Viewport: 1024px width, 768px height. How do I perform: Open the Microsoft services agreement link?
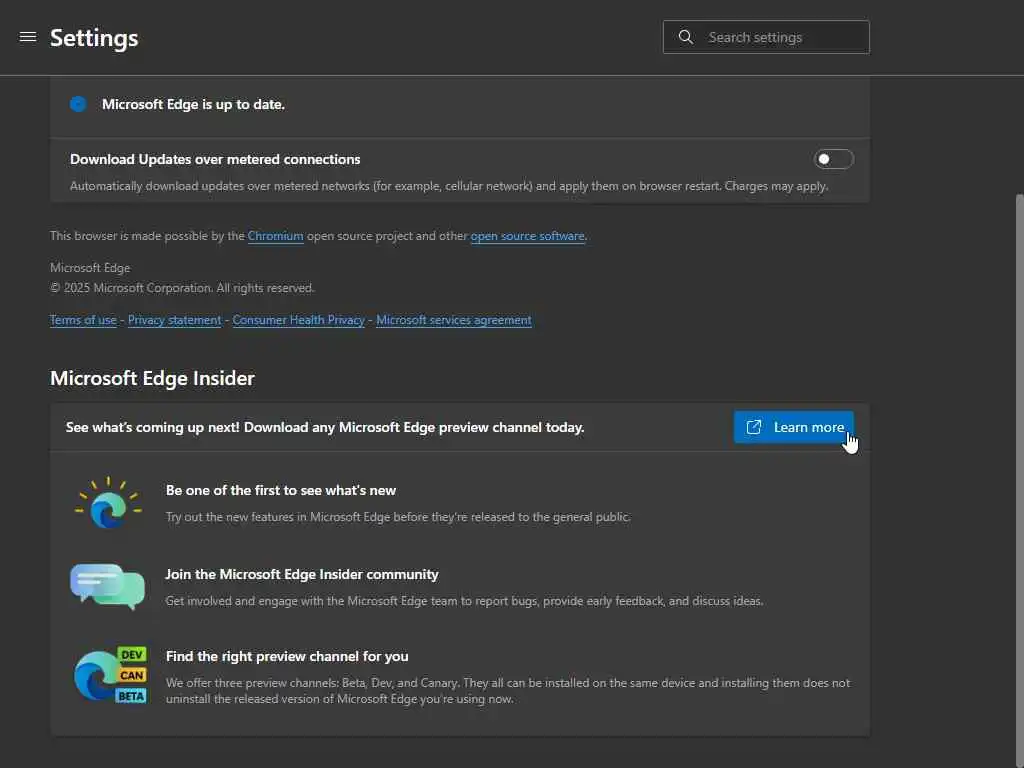coord(454,320)
